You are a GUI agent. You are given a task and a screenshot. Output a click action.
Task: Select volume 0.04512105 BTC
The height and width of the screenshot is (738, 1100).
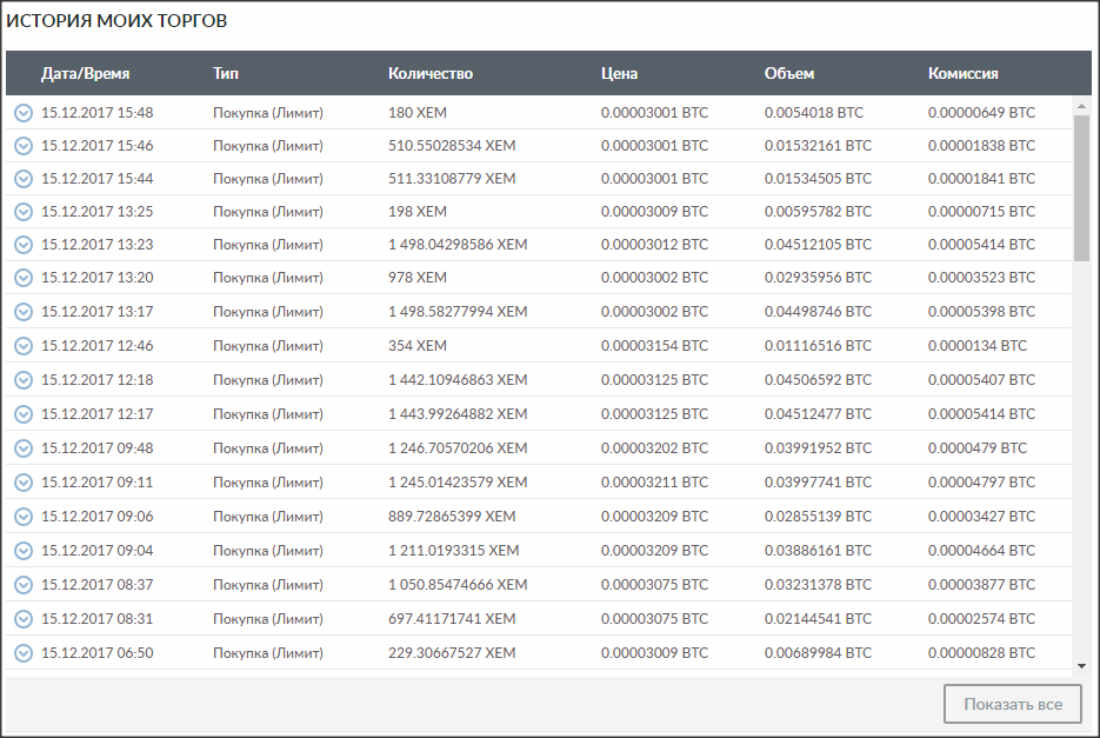tap(818, 245)
